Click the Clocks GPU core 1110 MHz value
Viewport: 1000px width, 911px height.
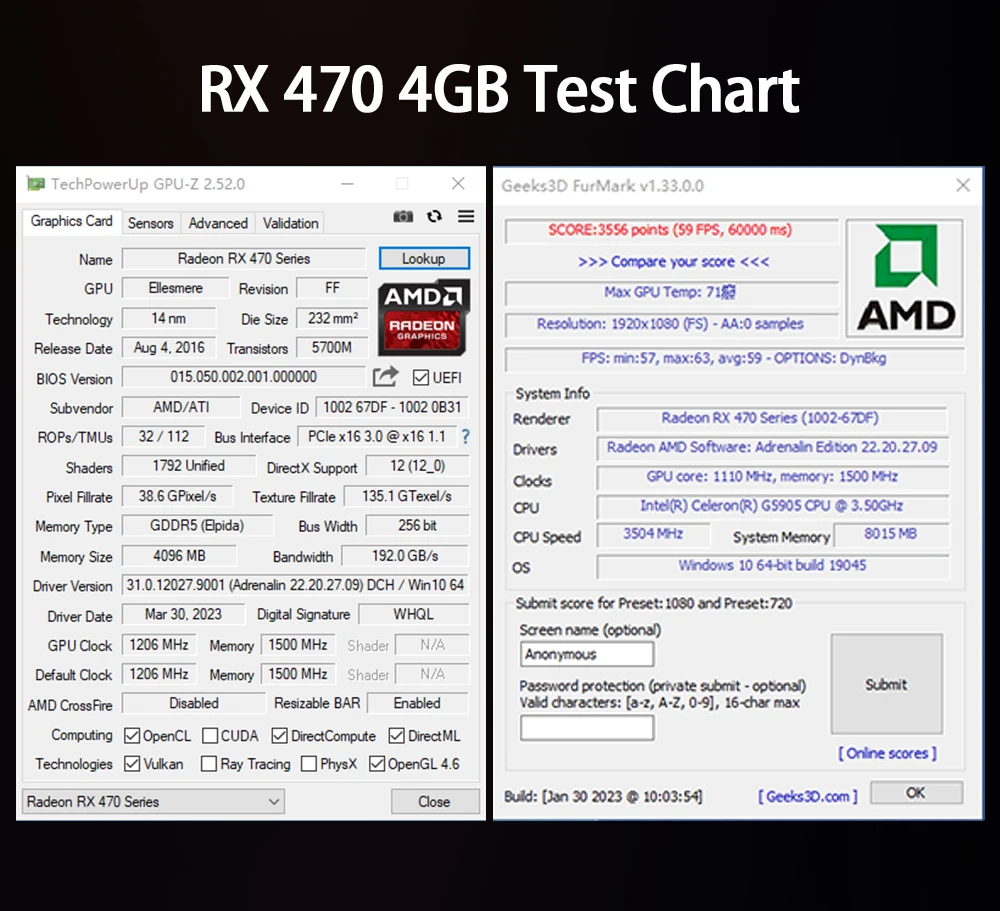771,477
